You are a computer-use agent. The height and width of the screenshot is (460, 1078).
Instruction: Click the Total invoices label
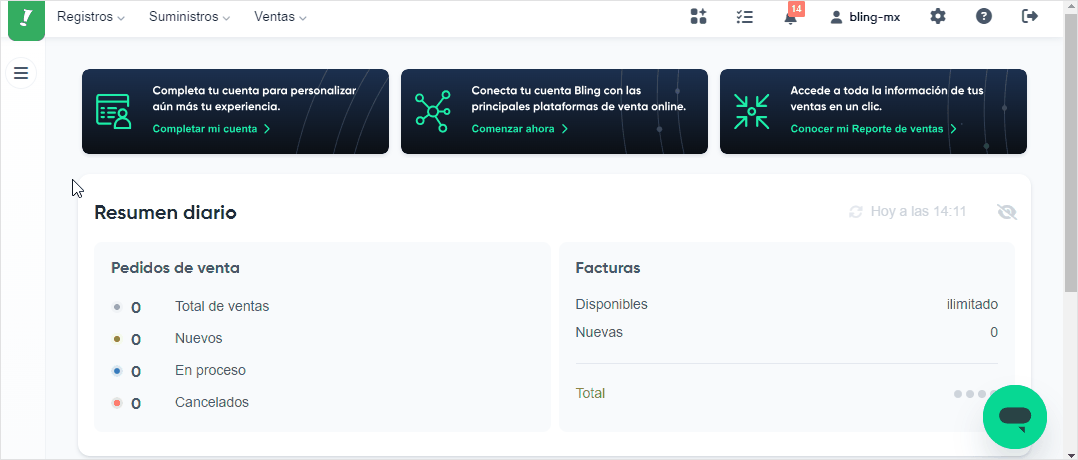click(590, 393)
